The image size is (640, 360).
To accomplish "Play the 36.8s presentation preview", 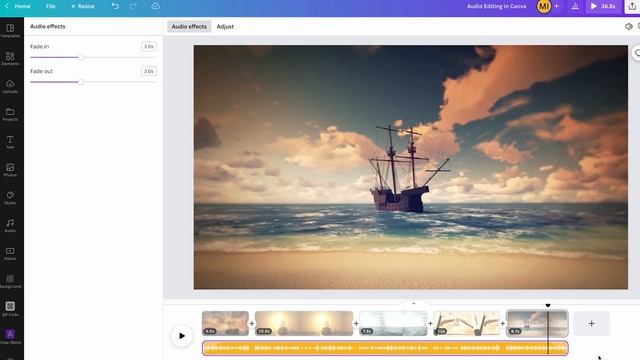I will click(603, 6).
